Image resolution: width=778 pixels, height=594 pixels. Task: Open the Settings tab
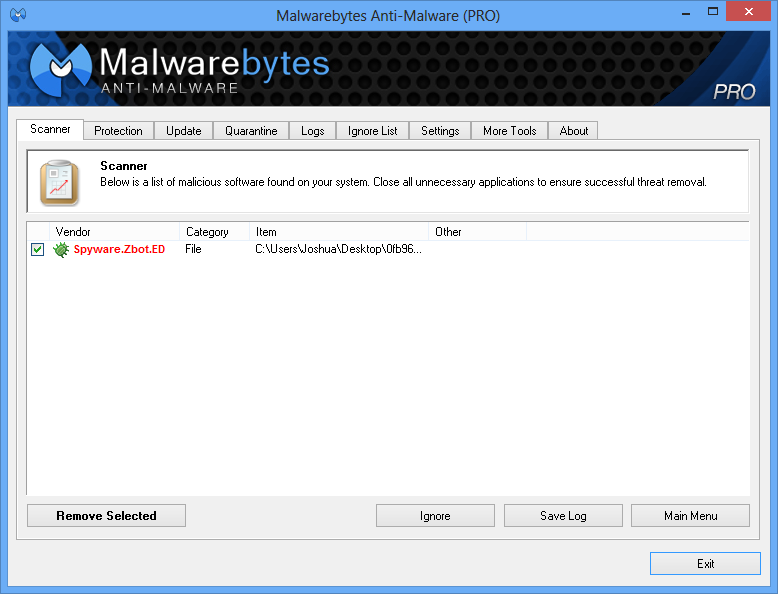[440, 131]
